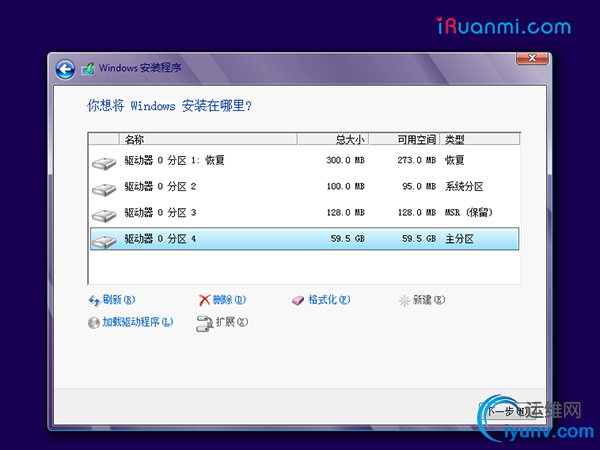Click the 恢复 type cell in first row
Screen dimensions: 600x450
tap(455, 160)
